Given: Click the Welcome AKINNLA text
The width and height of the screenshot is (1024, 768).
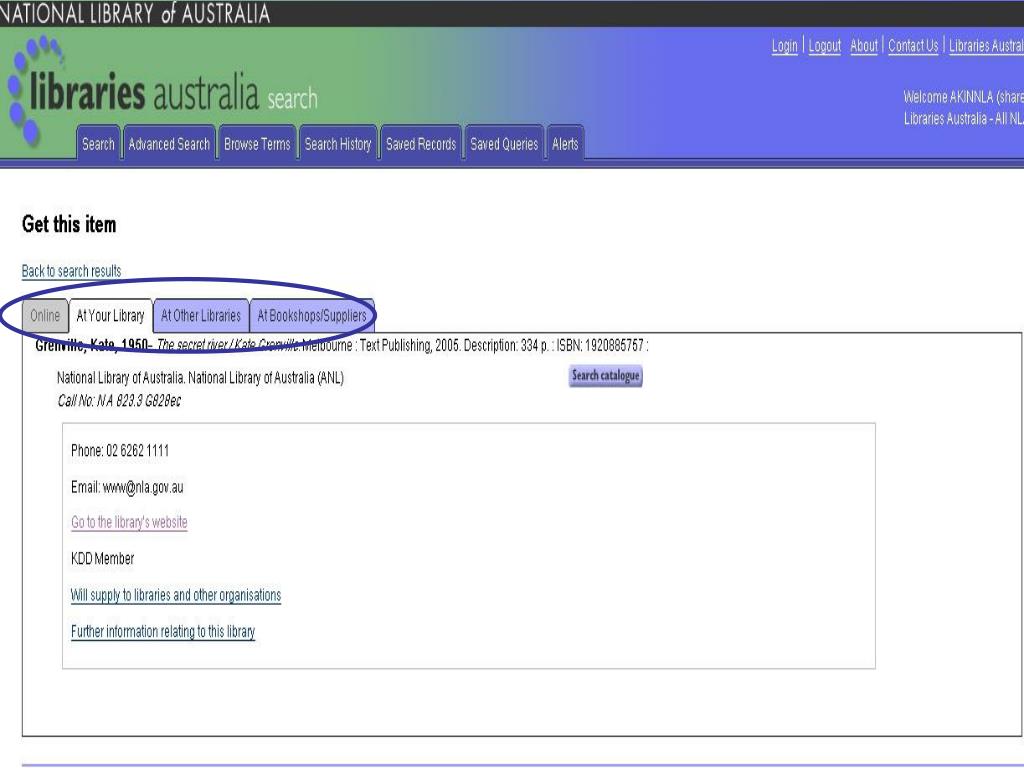Looking at the screenshot, I should pyautogui.click(x=963, y=97).
